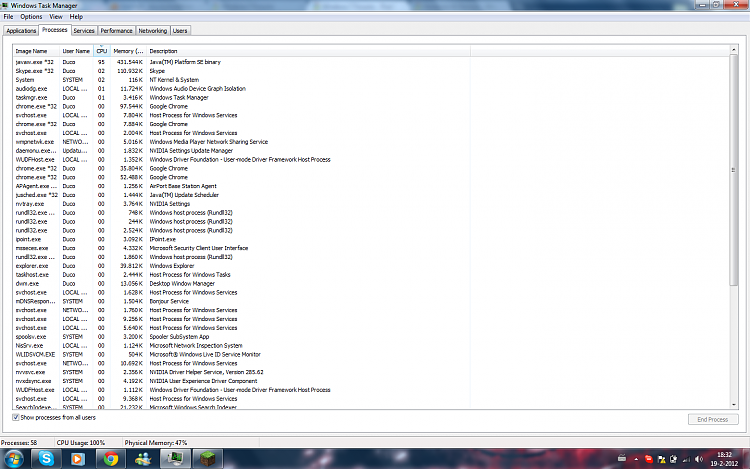Click the keyboard icon in system tray

click(622, 458)
